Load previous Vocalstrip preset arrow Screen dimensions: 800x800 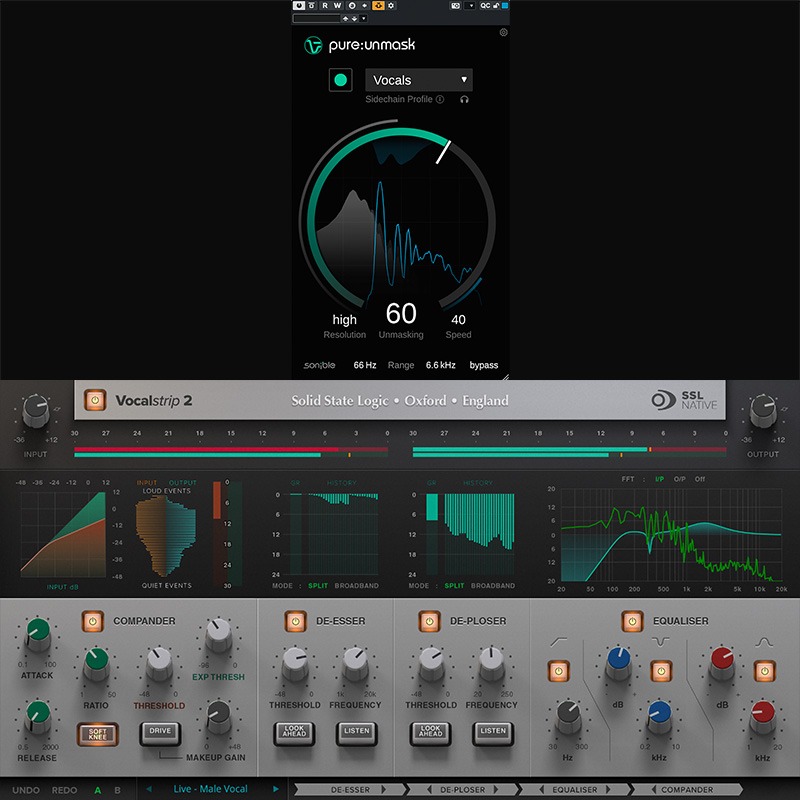click(x=149, y=789)
